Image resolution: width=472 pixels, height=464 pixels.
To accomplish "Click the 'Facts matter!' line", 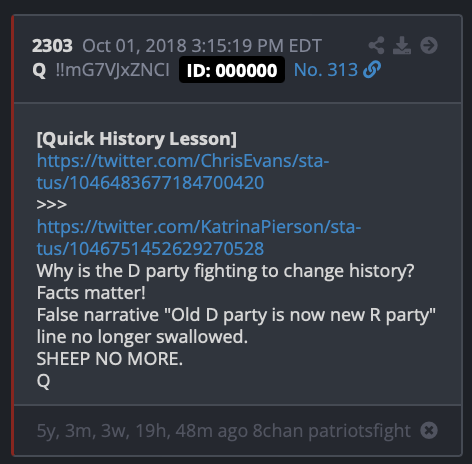I will [91, 293].
